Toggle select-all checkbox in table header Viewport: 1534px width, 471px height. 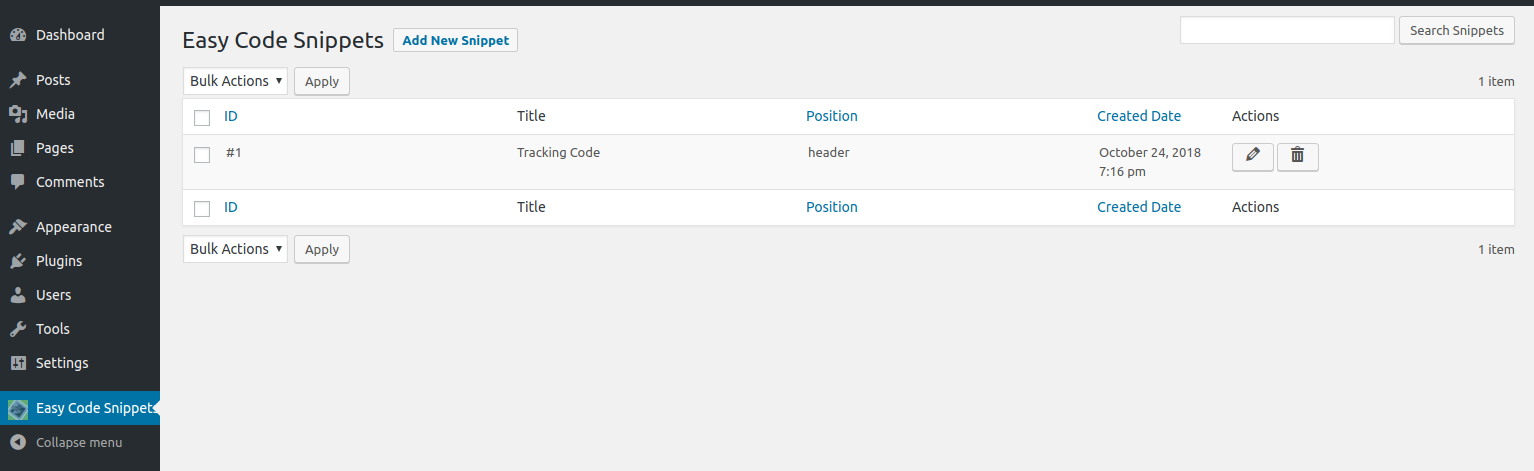[202, 118]
